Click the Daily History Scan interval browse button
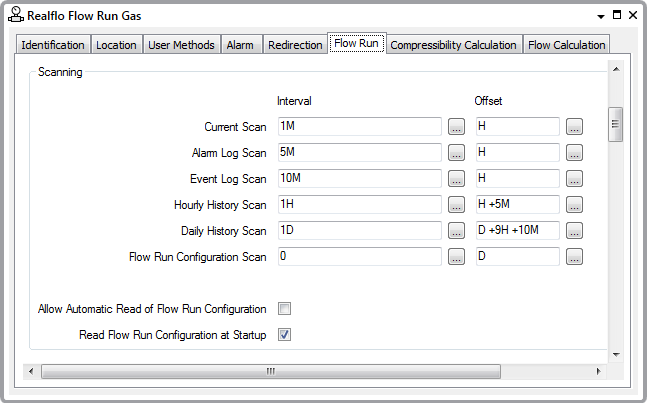The width and height of the screenshot is (647, 403). point(456,231)
